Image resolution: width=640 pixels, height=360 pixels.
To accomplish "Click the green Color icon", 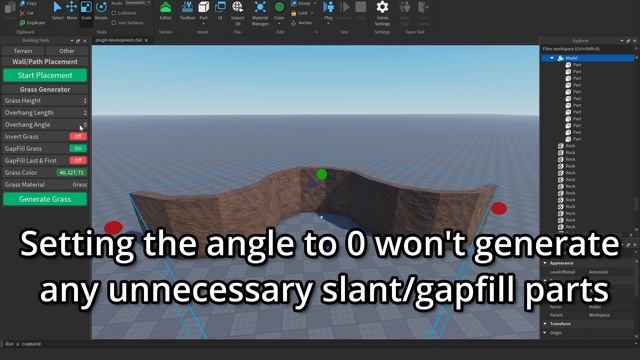I will tap(279, 7).
